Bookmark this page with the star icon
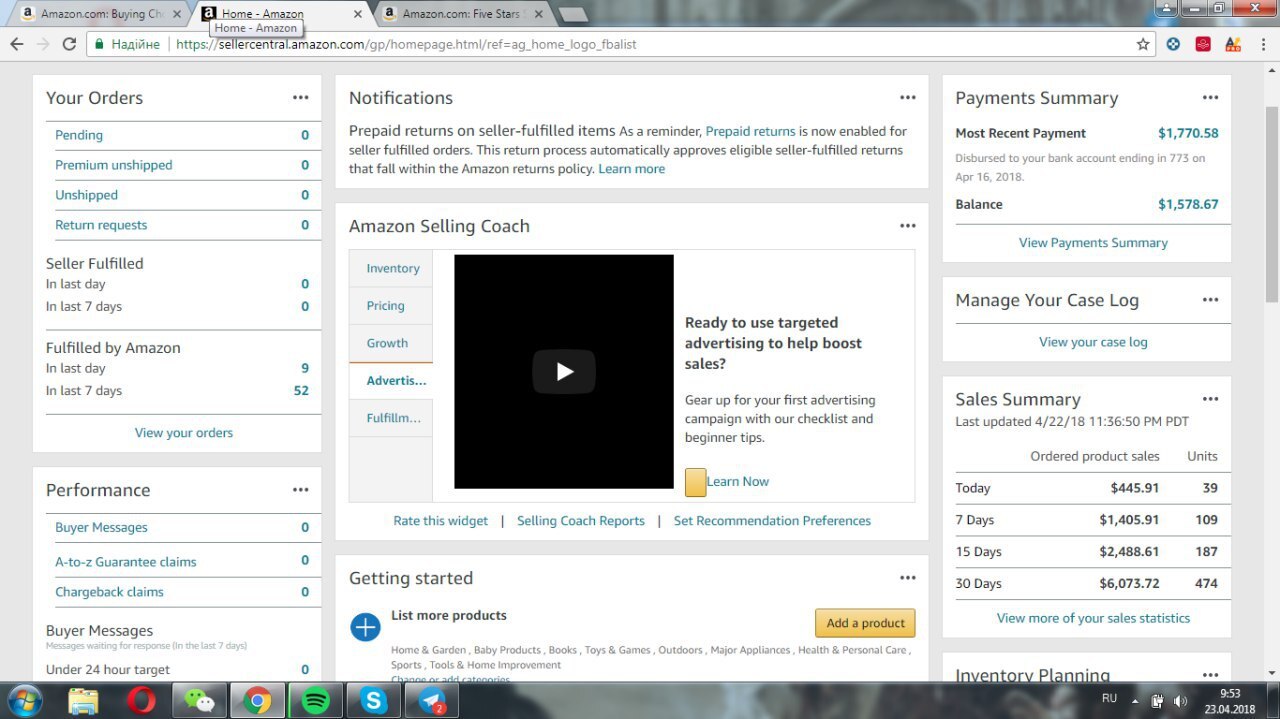This screenshot has height=719, width=1280. (1143, 44)
